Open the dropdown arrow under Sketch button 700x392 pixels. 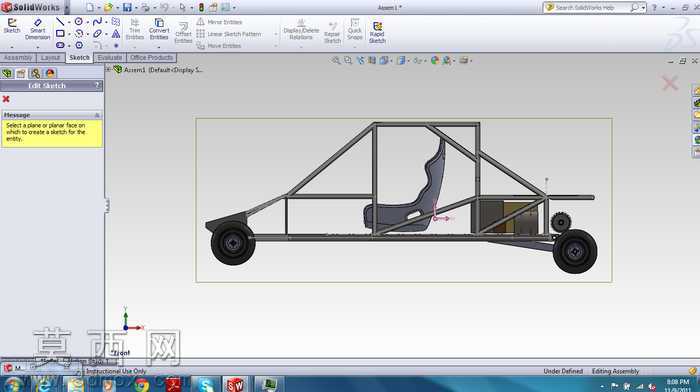(12, 46)
